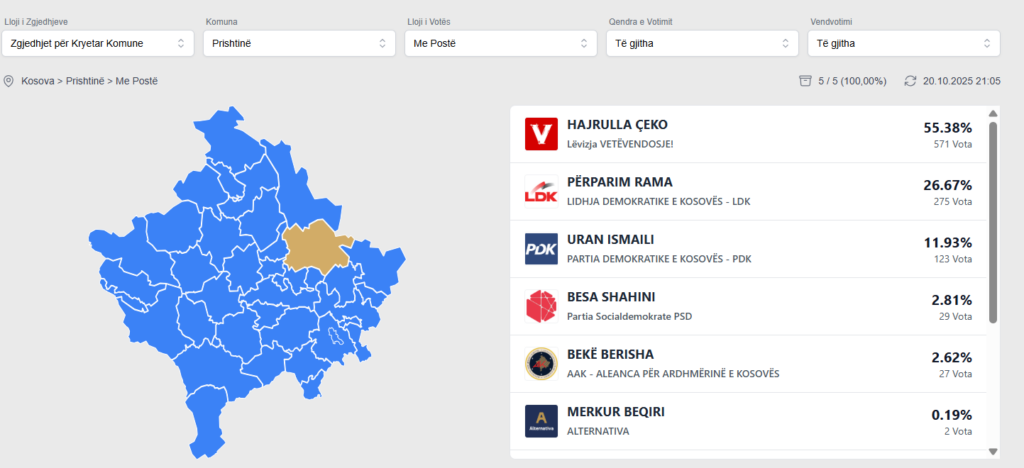
Task: Open the Vendvotimi dropdown
Action: click(x=903, y=43)
